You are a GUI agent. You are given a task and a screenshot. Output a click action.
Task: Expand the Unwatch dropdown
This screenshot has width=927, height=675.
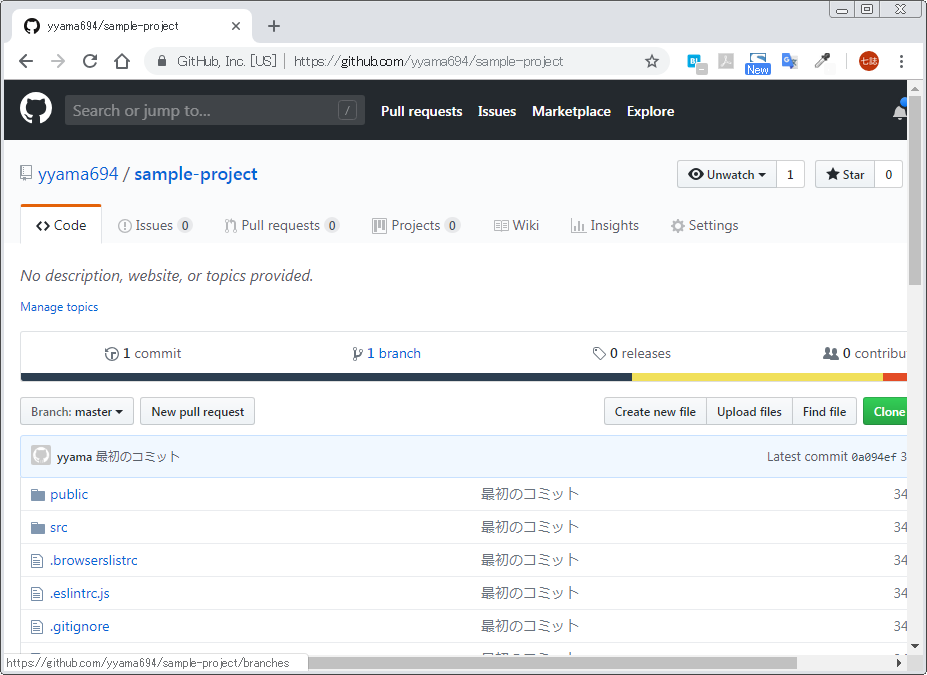coord(727,174)
